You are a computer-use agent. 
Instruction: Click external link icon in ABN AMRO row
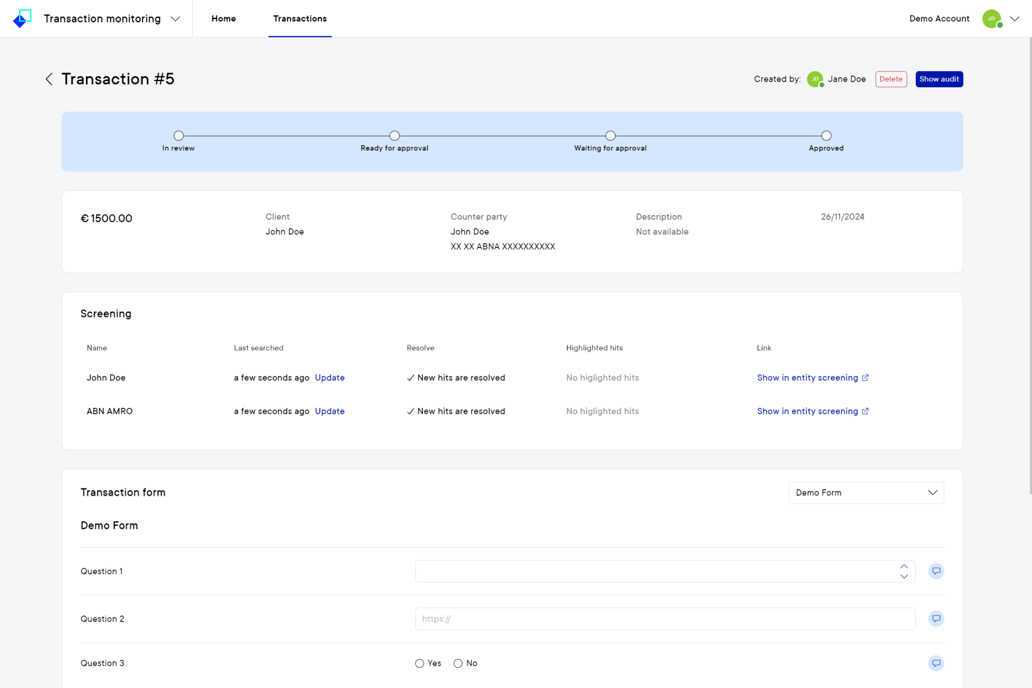coord(865,411)
